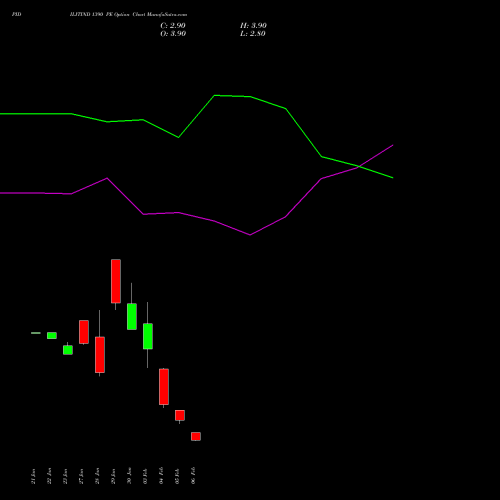Select the last red candle on 06 Feb

(196, 436)
